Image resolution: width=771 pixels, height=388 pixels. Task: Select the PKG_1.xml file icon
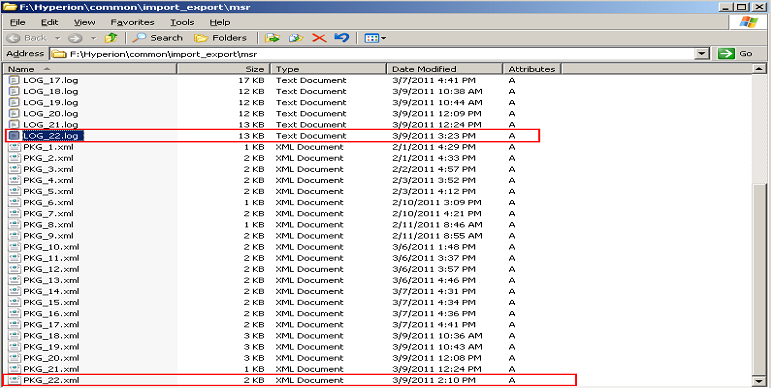14,147
